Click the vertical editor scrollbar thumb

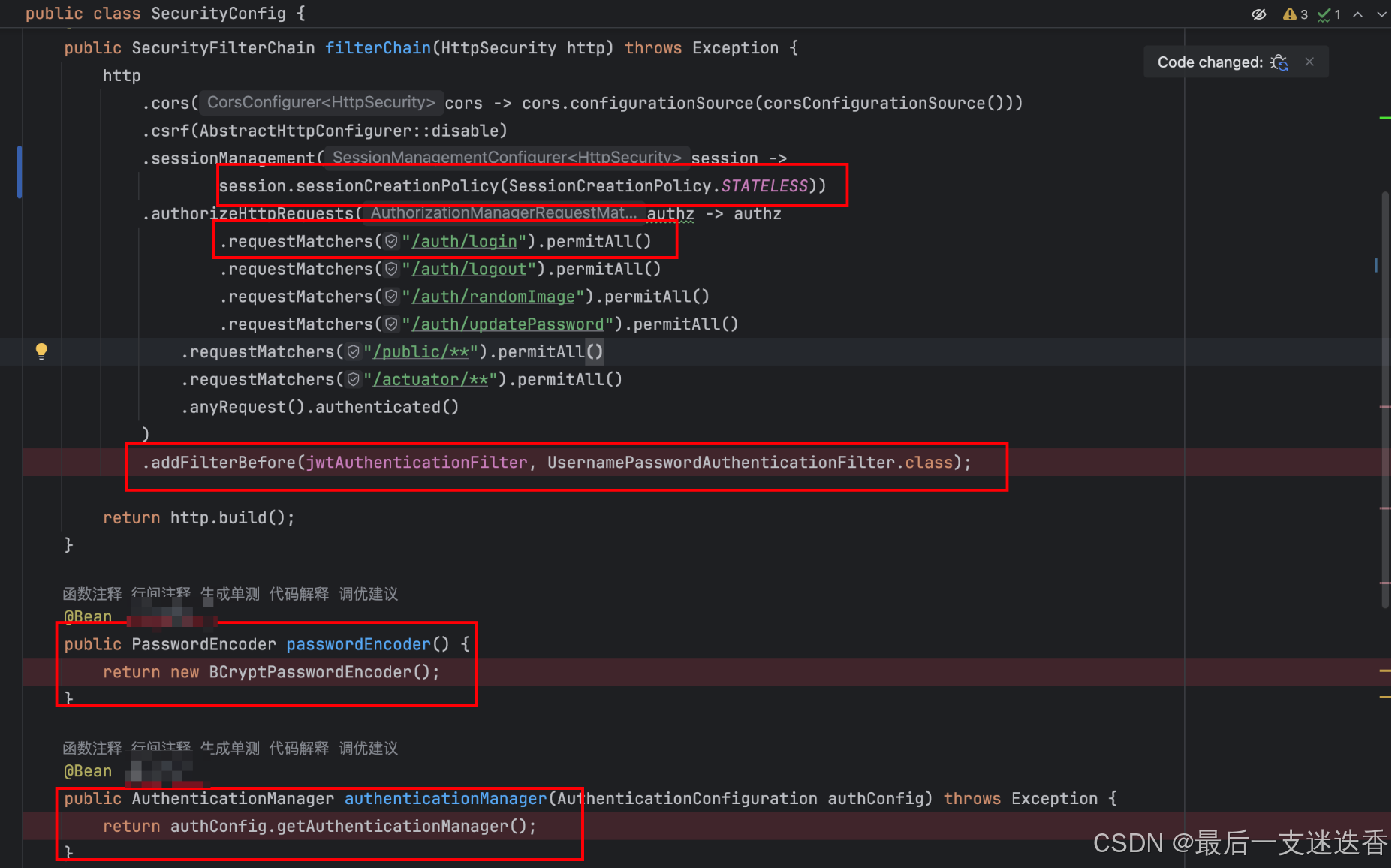pyautogui.click(x=1385, y=399)
